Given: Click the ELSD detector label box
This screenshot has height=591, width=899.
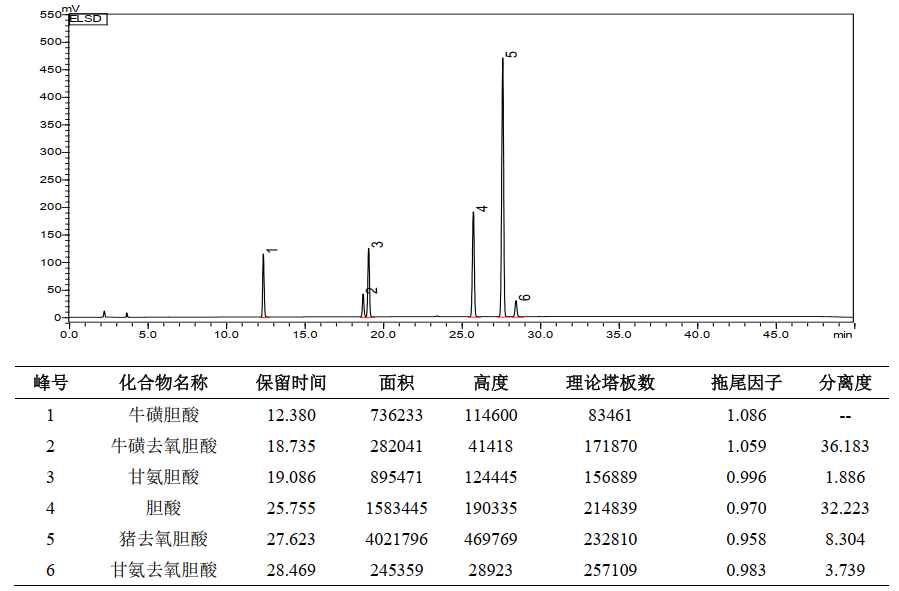Looking at the screenshot, I should click(87, 18).
